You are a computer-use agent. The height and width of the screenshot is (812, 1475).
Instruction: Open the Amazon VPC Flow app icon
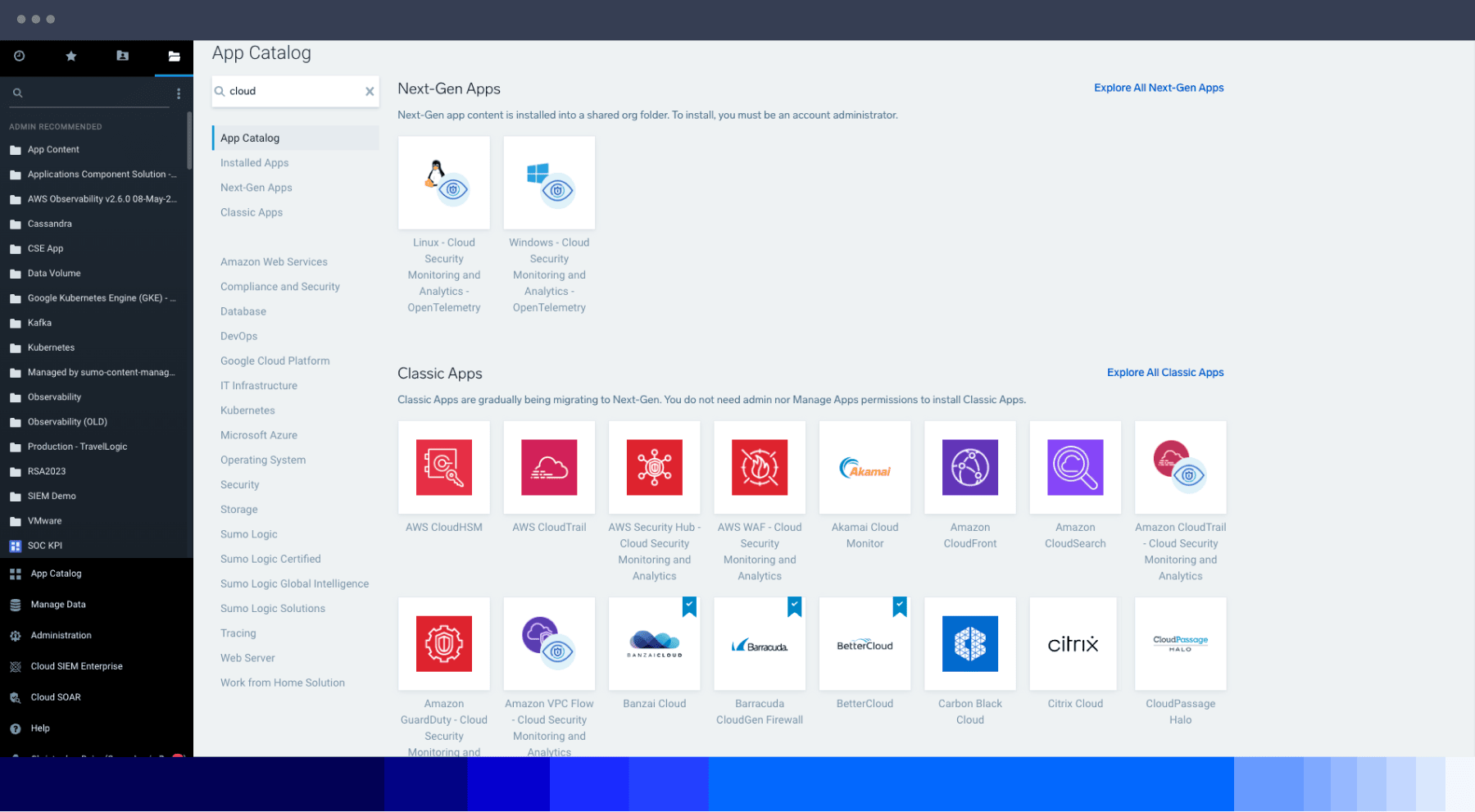pos(549,644)
